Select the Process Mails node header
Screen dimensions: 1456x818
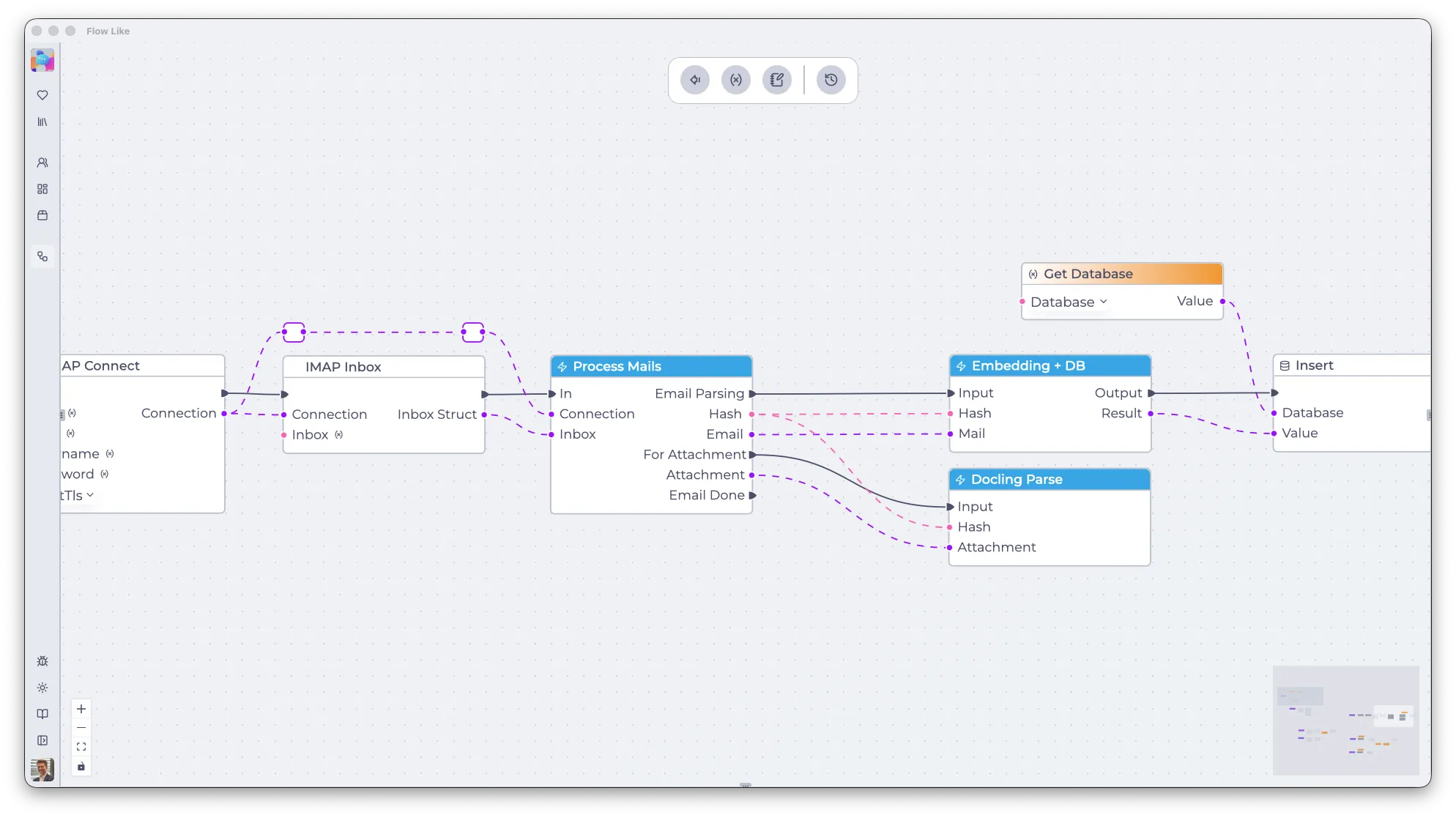651,366
